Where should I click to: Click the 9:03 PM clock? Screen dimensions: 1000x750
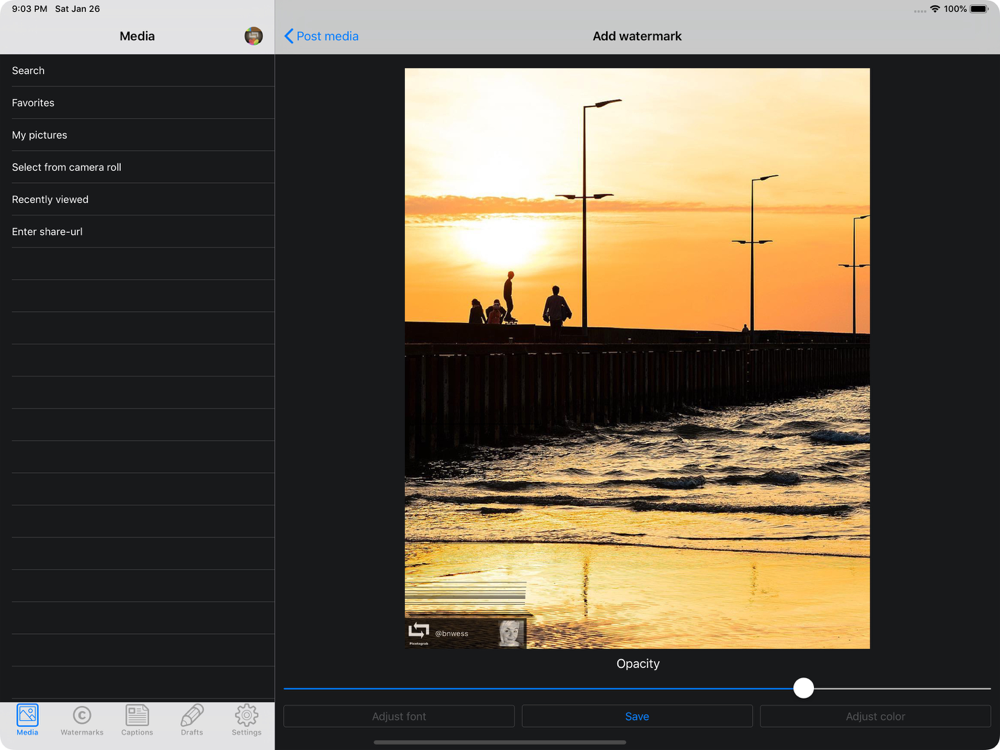[x=29, y=9]
